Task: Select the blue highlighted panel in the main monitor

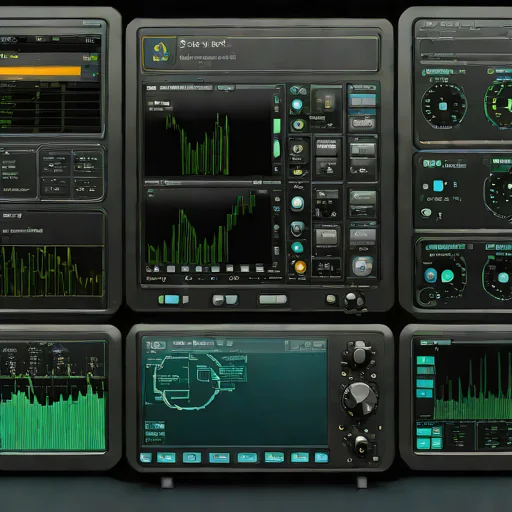Action: click(x=362, y=100)
